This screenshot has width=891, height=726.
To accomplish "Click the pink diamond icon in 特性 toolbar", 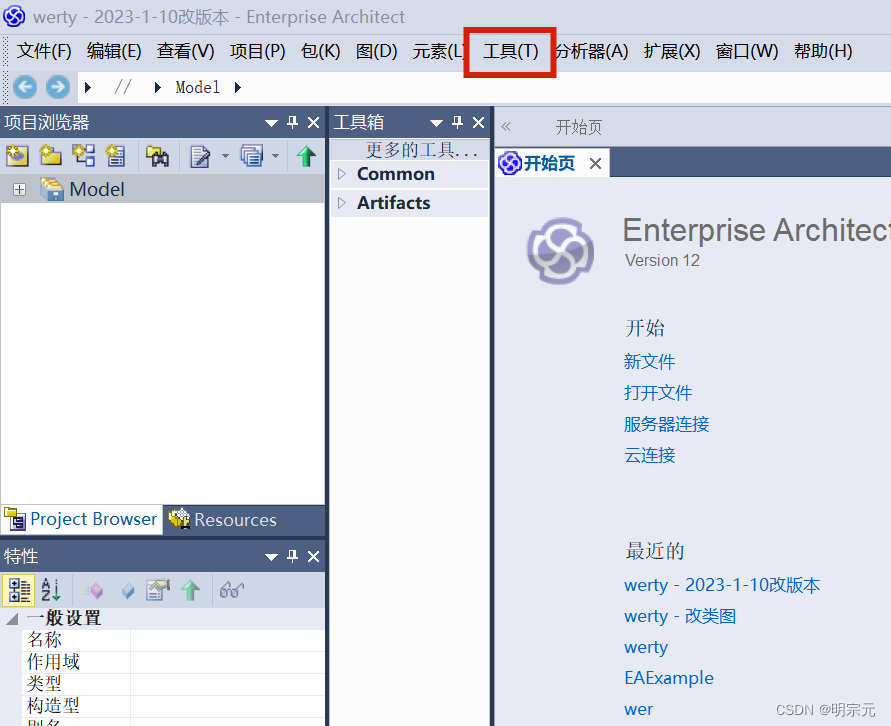I will coord(93,591).
